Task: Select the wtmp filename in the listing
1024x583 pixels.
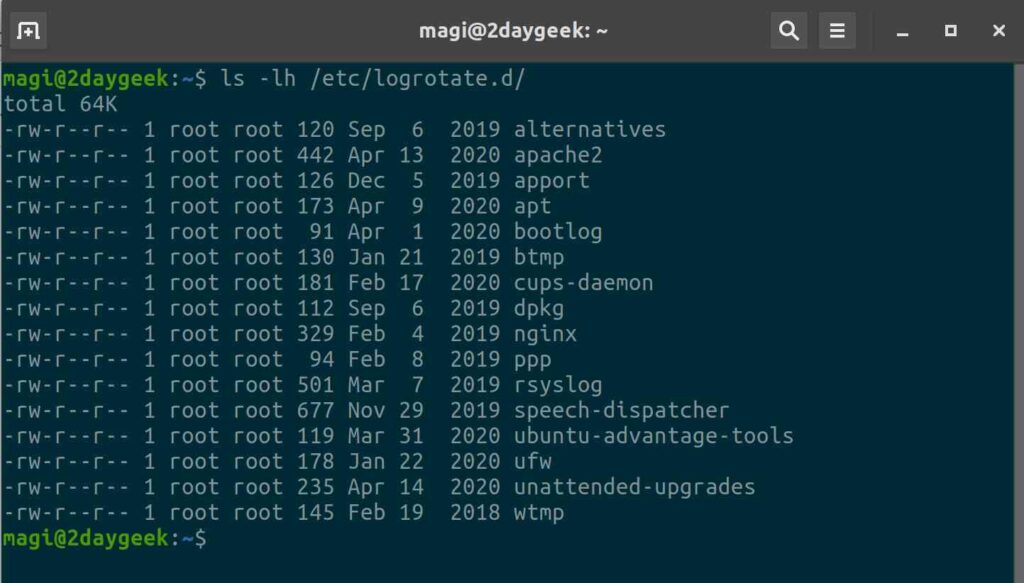Action: tap(540, 512)
